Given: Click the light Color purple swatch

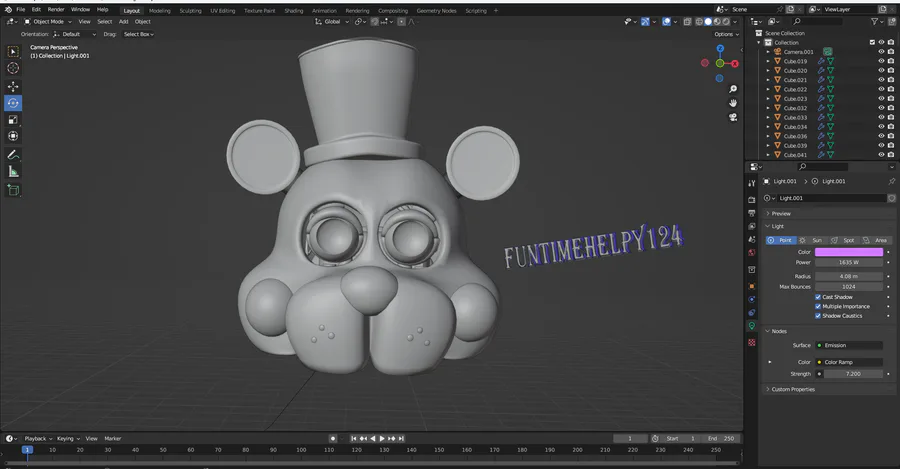Looking at the screenshot, I should point(849,252).
